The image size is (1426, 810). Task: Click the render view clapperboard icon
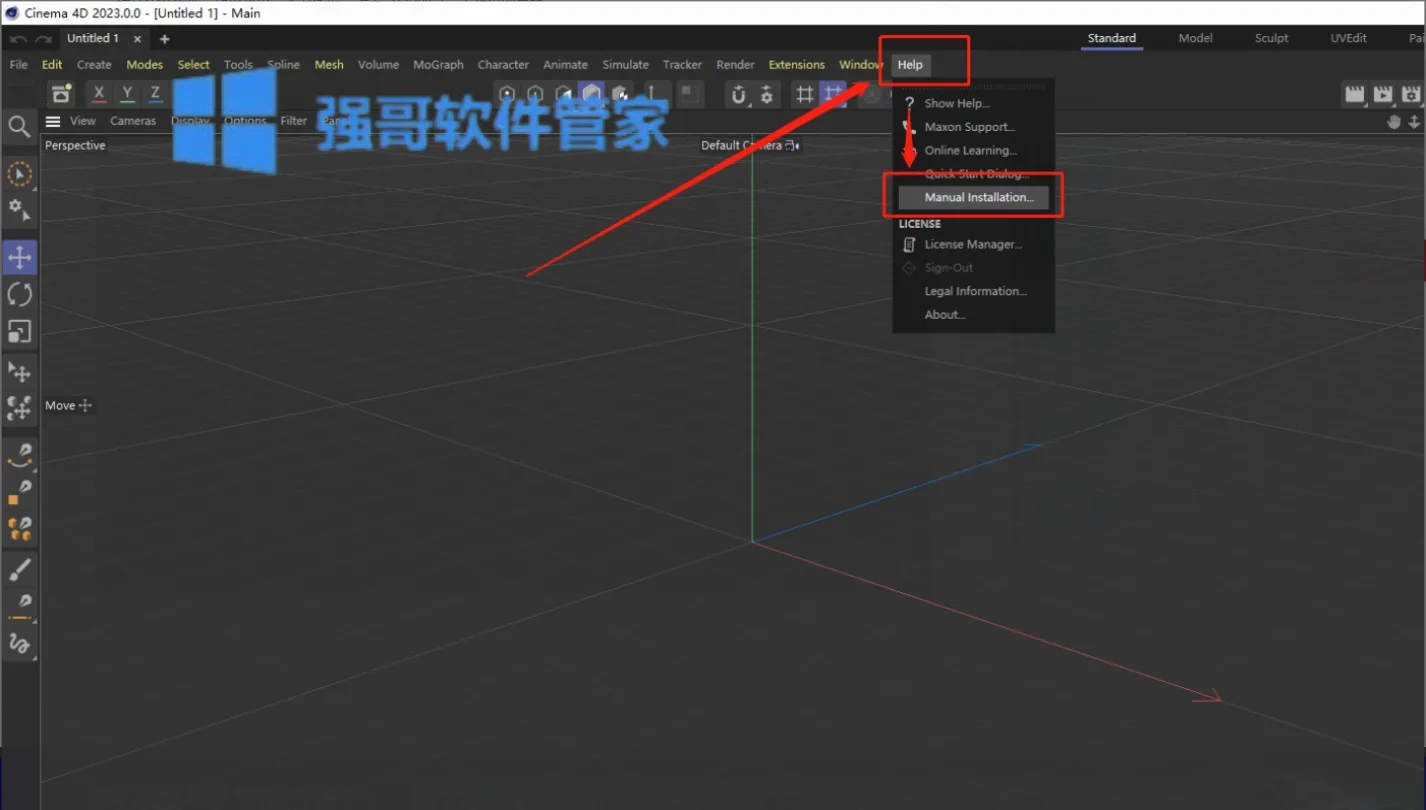point(1355,95)
